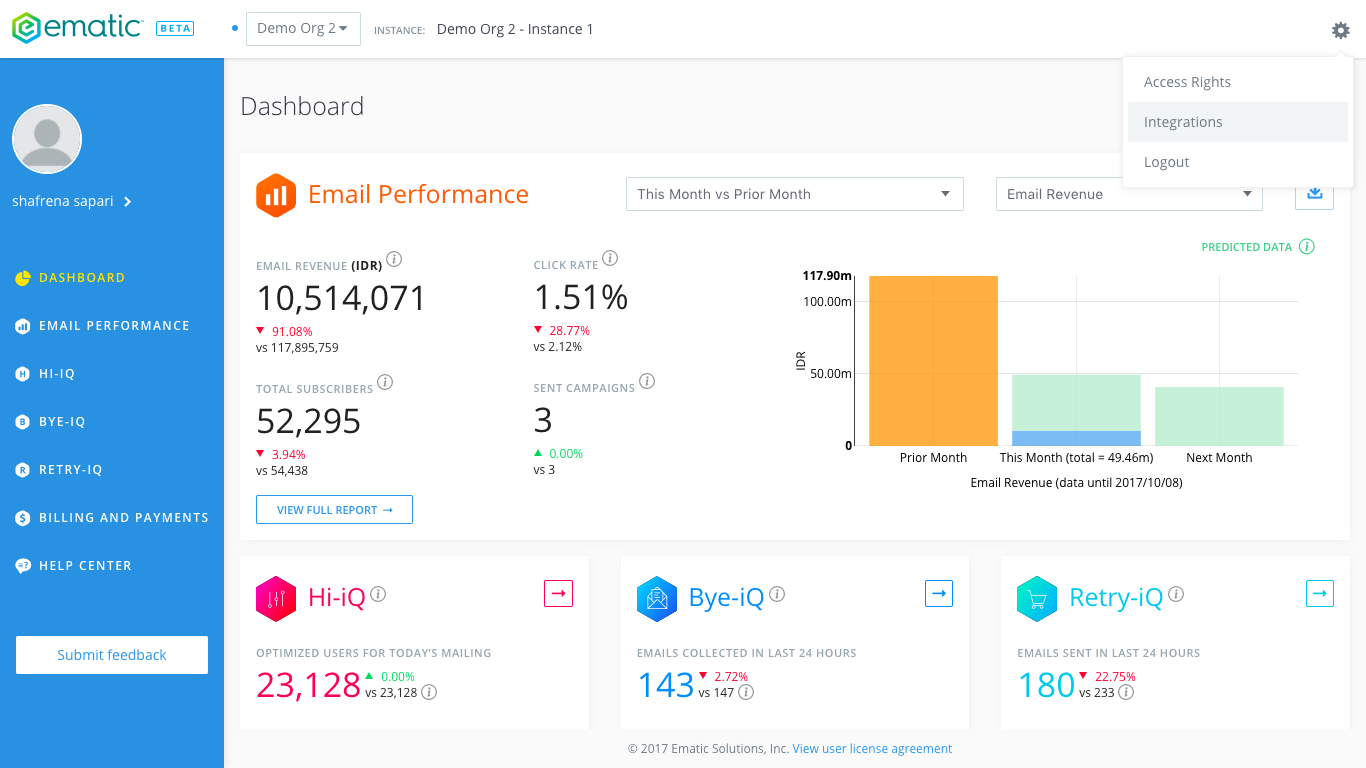Show info for Sent Campaigns
This screenshot has width=1366, height=768.
[x=647, y=381]
